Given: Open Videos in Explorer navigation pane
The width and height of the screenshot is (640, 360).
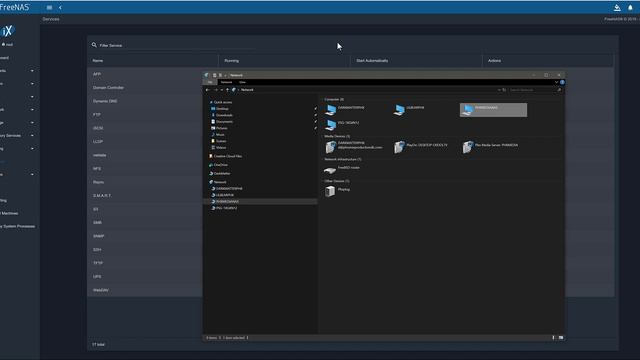Looking at the screenshot, I should click(x=221, y=148).
